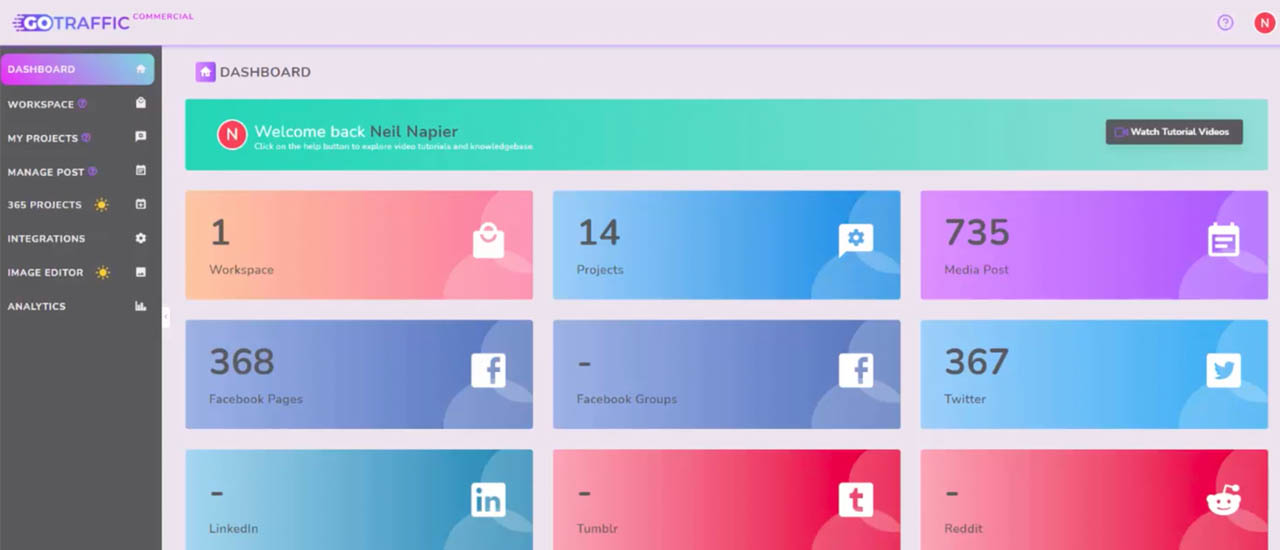
Task: Open the user avatar N in top bar
Action: (1264, 23)
